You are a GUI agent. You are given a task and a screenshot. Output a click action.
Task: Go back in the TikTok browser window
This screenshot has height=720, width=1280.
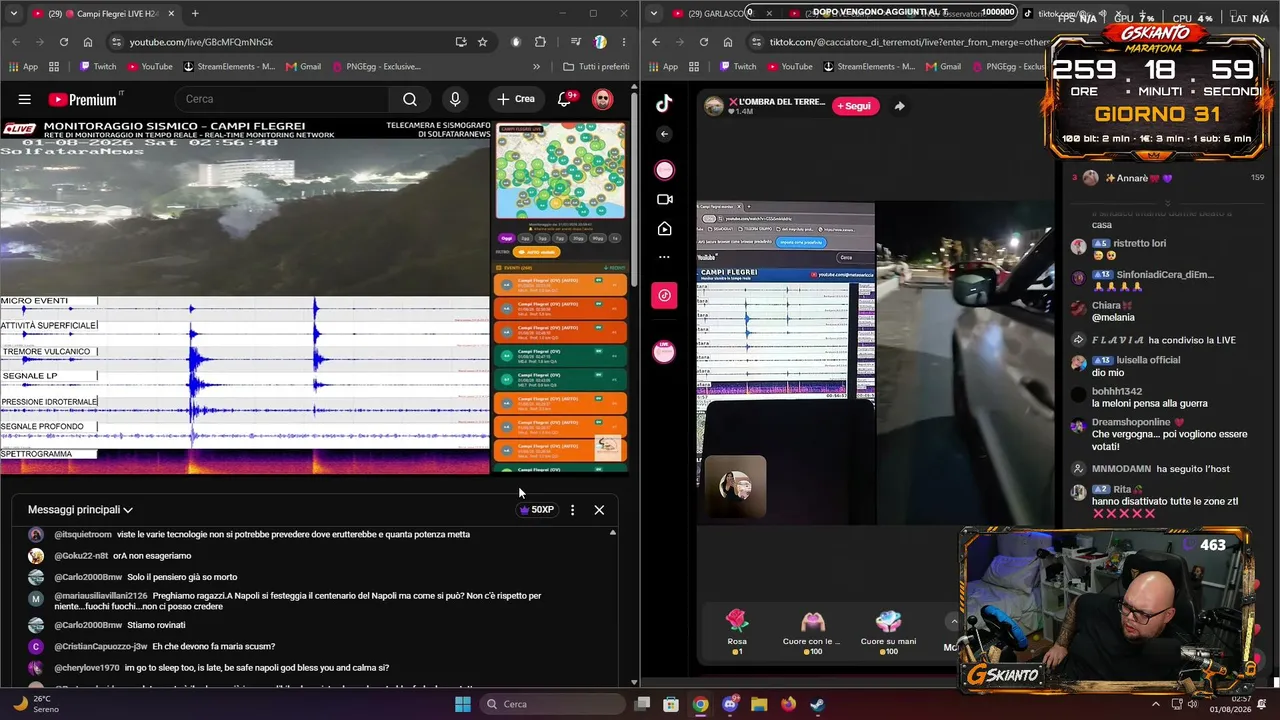coord(656,42)
